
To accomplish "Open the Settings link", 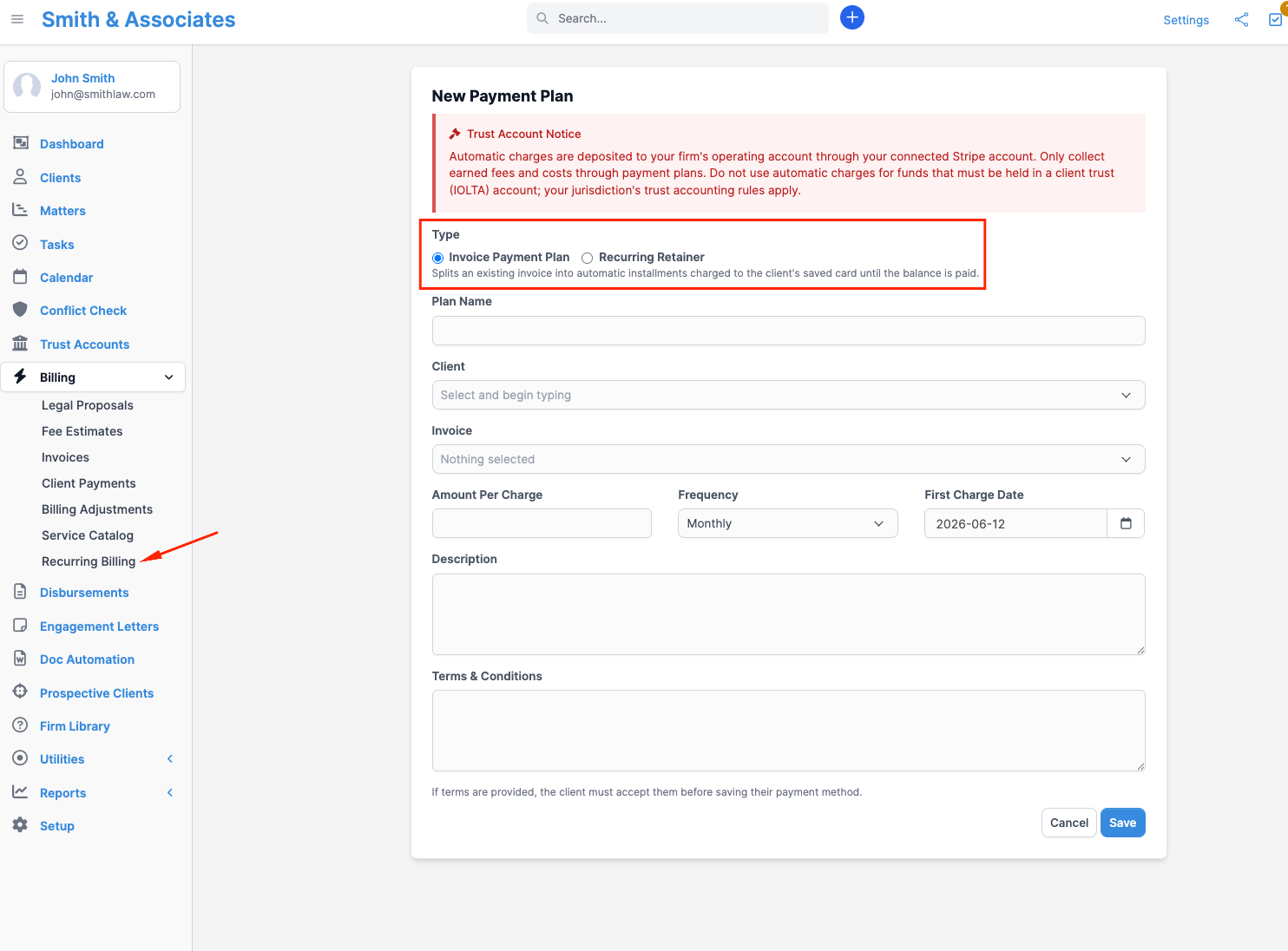I will pyautogui.click(x=1186, y=20).
